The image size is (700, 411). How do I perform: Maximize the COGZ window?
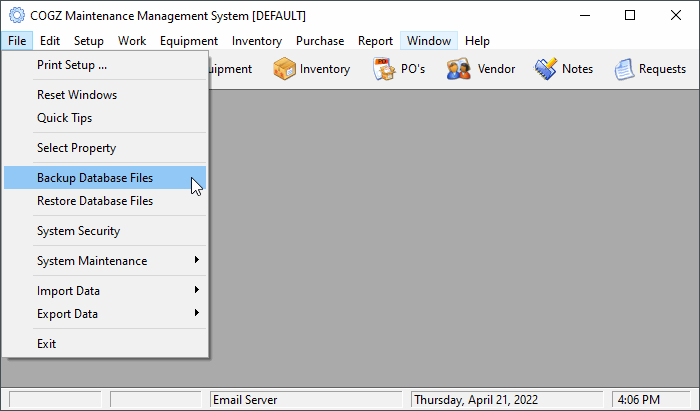click(630, 16)
